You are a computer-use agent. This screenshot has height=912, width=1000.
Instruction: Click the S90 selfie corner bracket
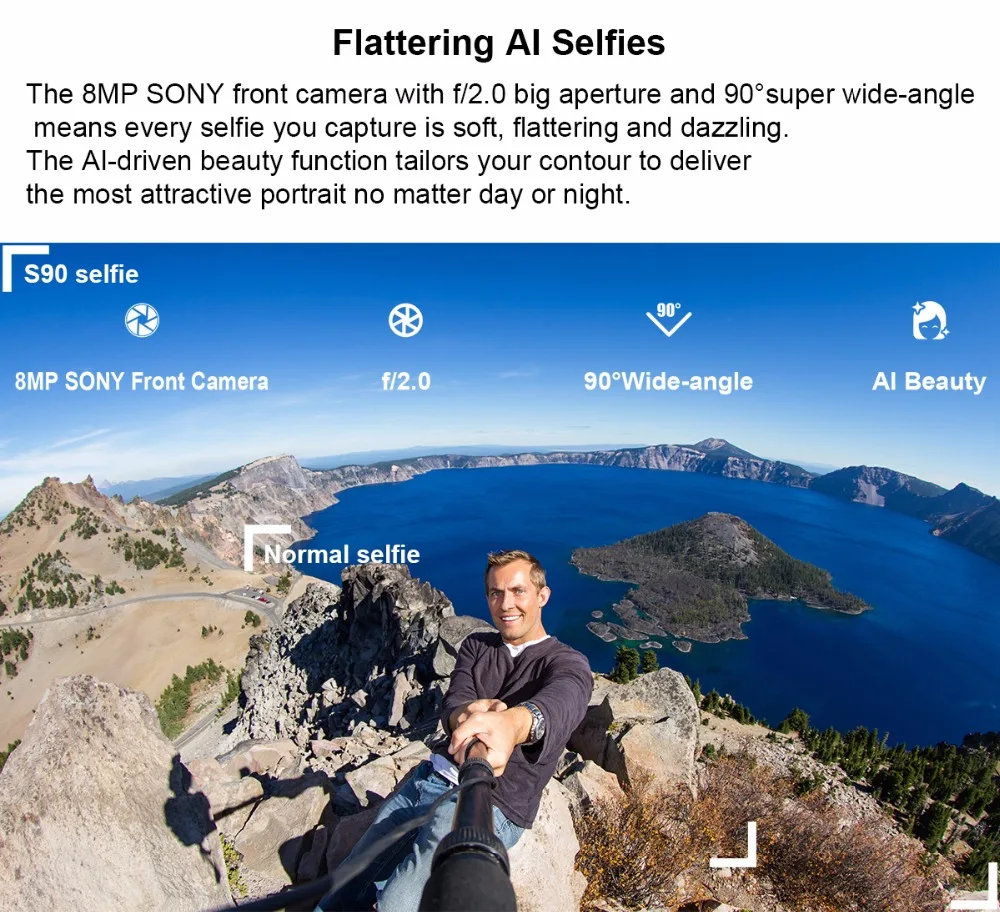coord(24,268)
